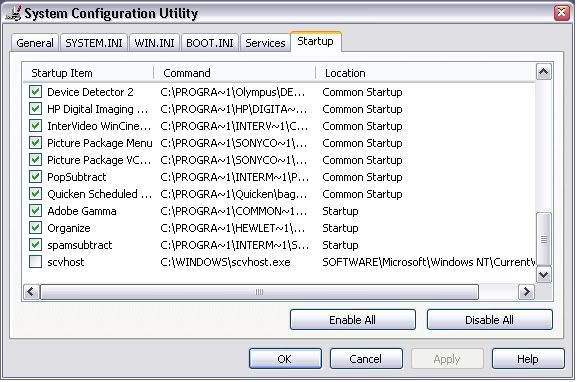Uncheck the Device Detector 2 checkbox

coord(35,92)
